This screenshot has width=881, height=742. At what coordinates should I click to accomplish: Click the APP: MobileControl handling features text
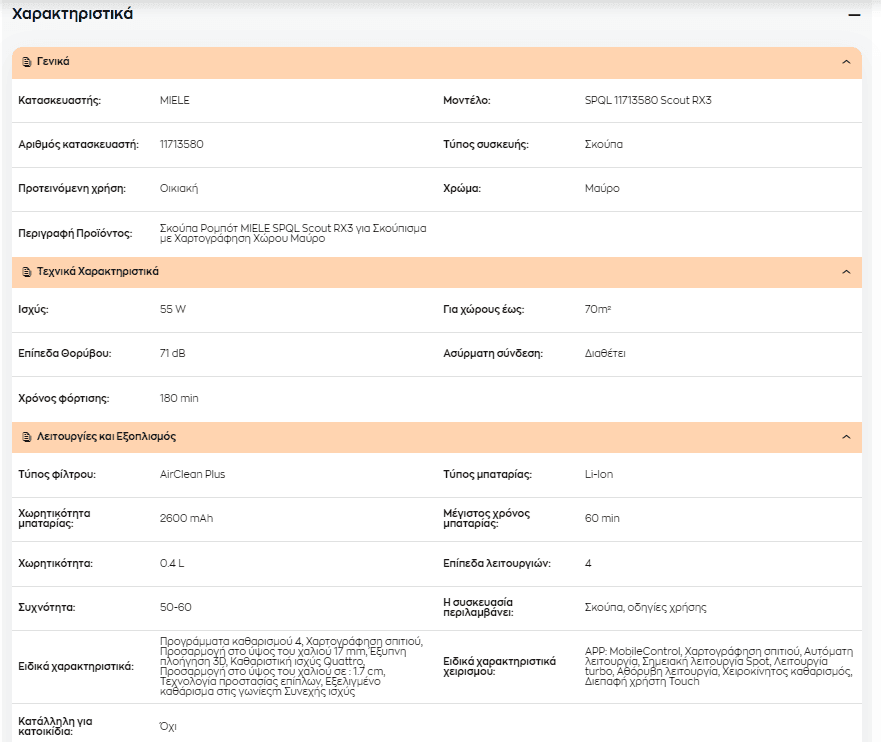click(x=719, y=666)
